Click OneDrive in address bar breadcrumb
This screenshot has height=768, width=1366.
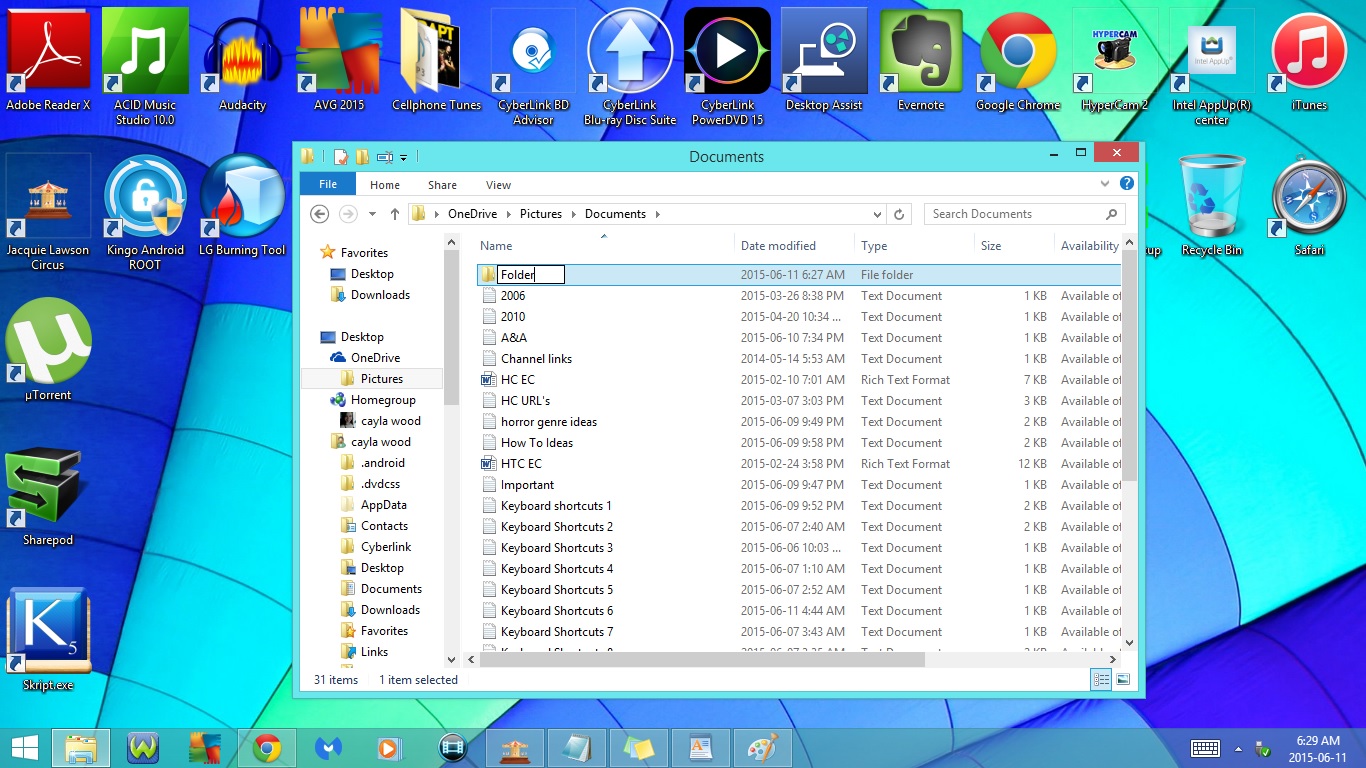tap(473, 214)
